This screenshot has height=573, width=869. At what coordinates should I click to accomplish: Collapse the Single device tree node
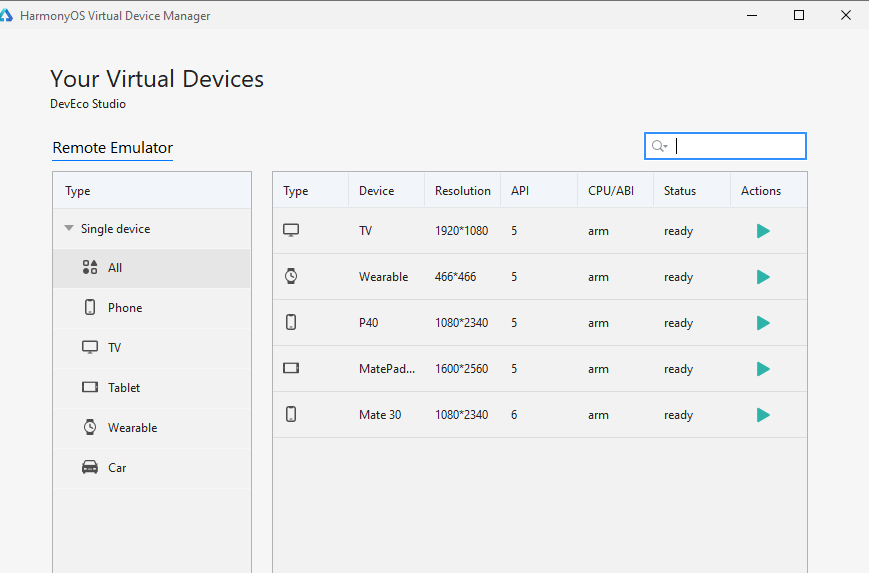tap(69, 229)
